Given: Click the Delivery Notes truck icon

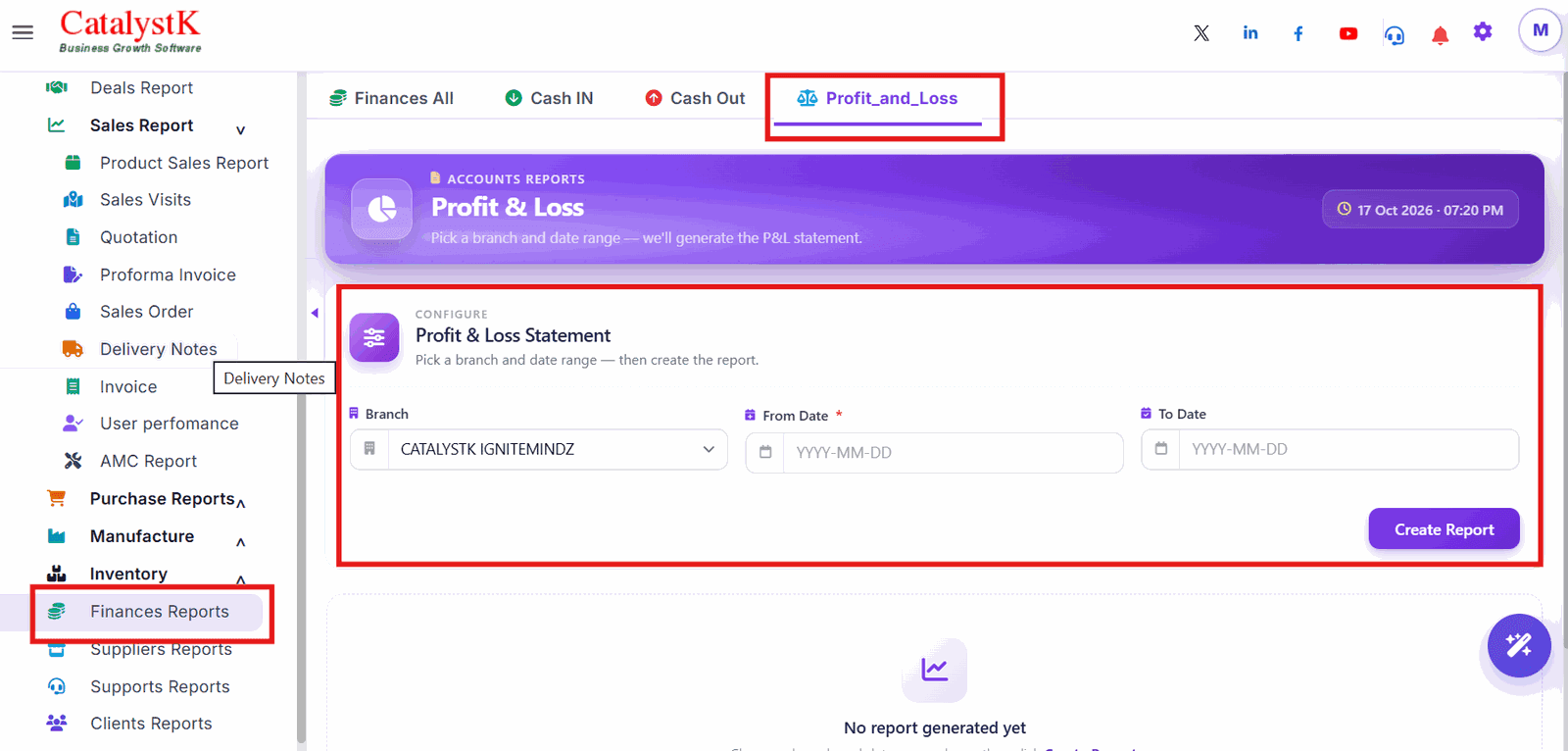Looking at the screenshot, I should click(73, 349).
